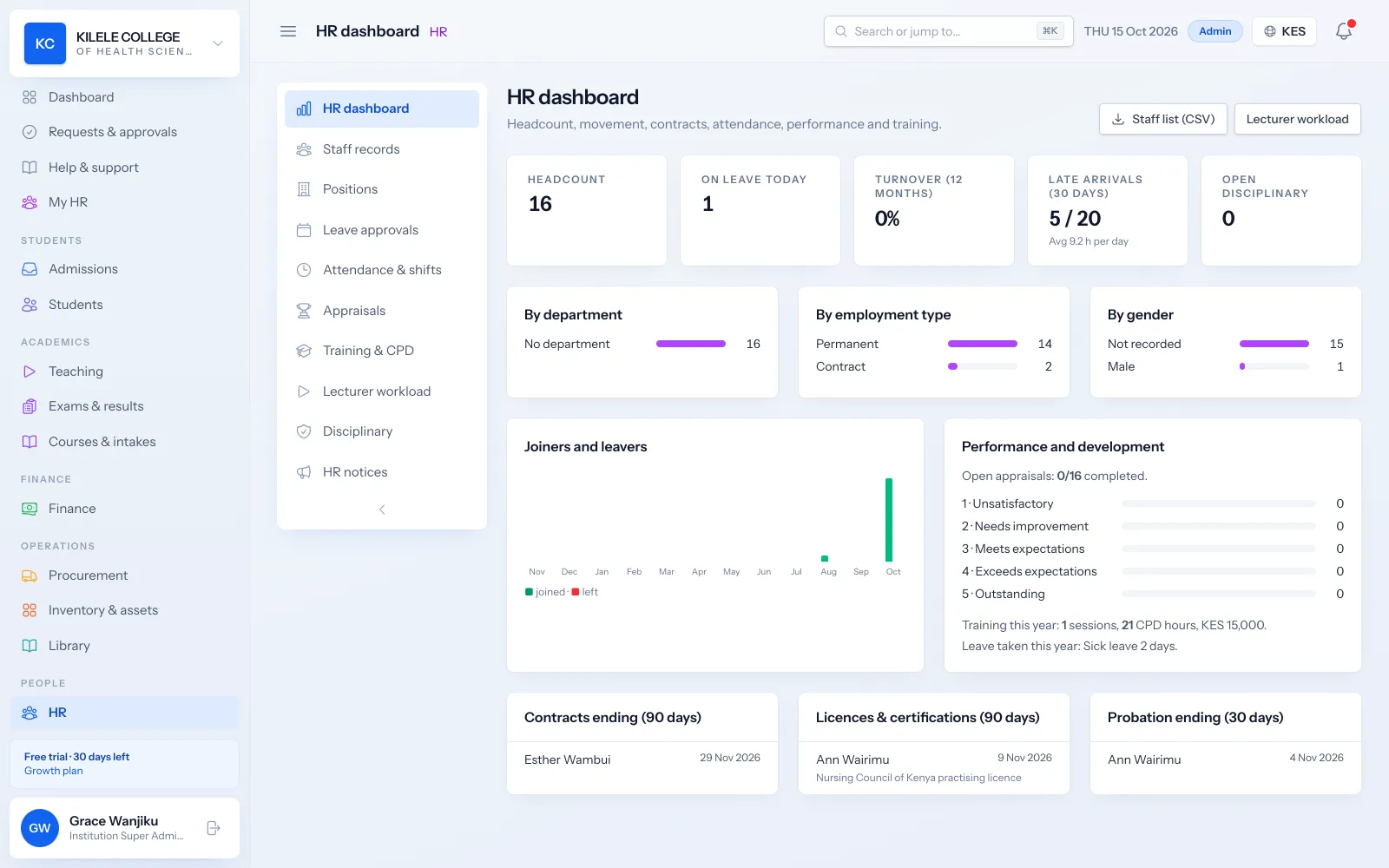Select HR under the People section

coord(125,713)
